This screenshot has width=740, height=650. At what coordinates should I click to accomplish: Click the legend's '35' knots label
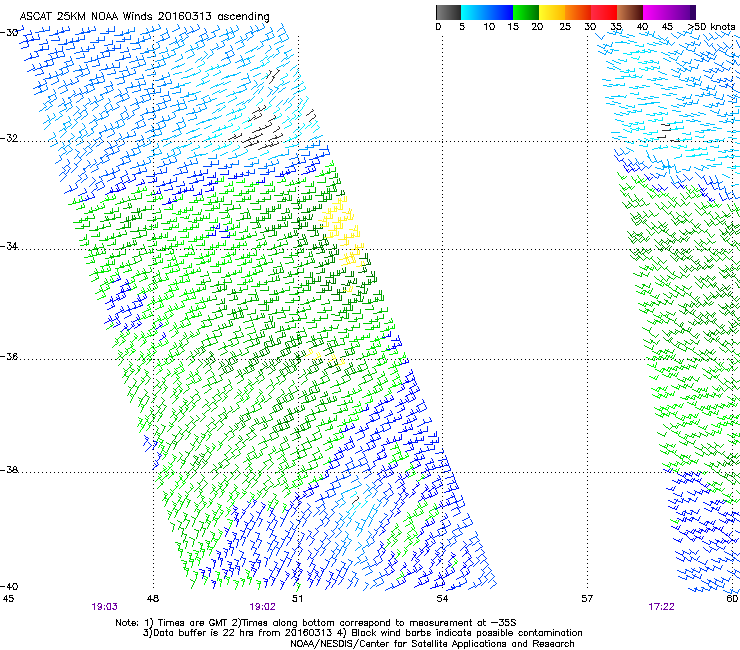click(616, 27)
